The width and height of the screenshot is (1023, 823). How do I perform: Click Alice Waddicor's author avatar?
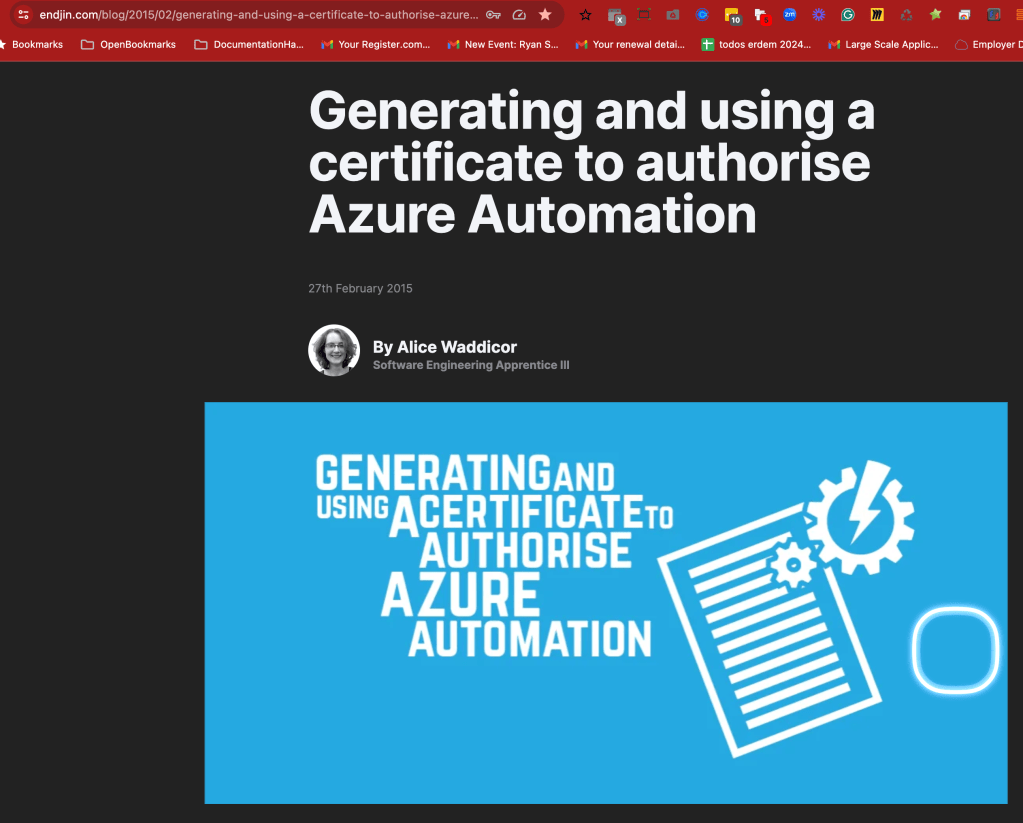click(x=334, y=350)
